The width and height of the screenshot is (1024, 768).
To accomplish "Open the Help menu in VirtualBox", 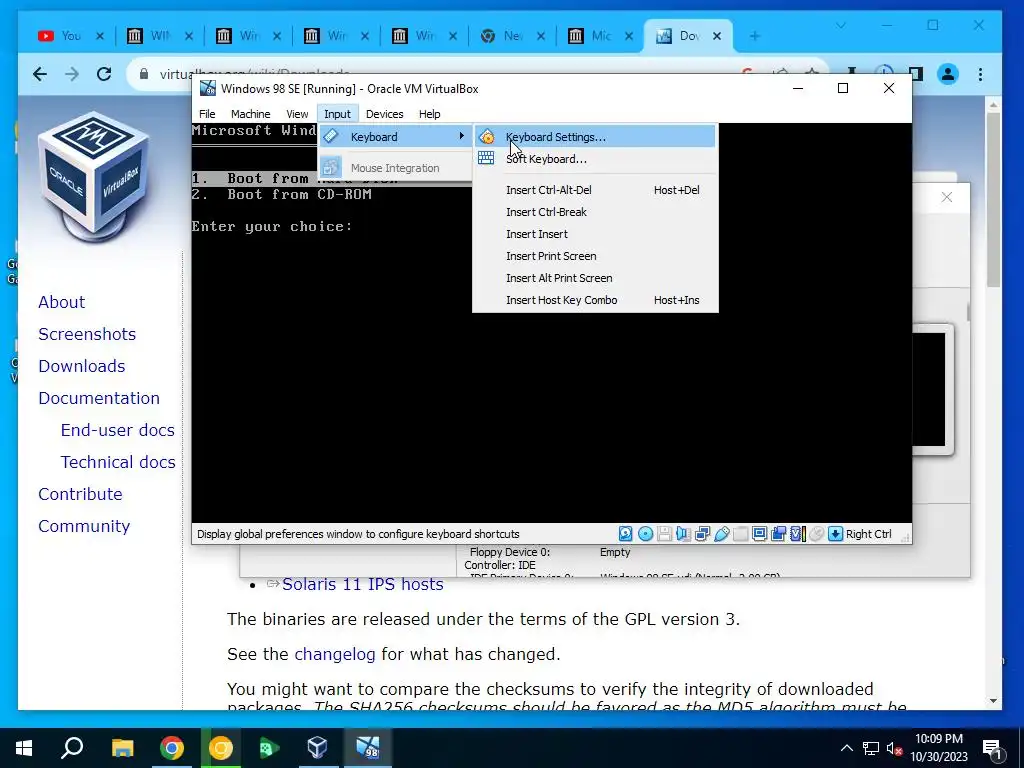I will click(x=429, y=114).
